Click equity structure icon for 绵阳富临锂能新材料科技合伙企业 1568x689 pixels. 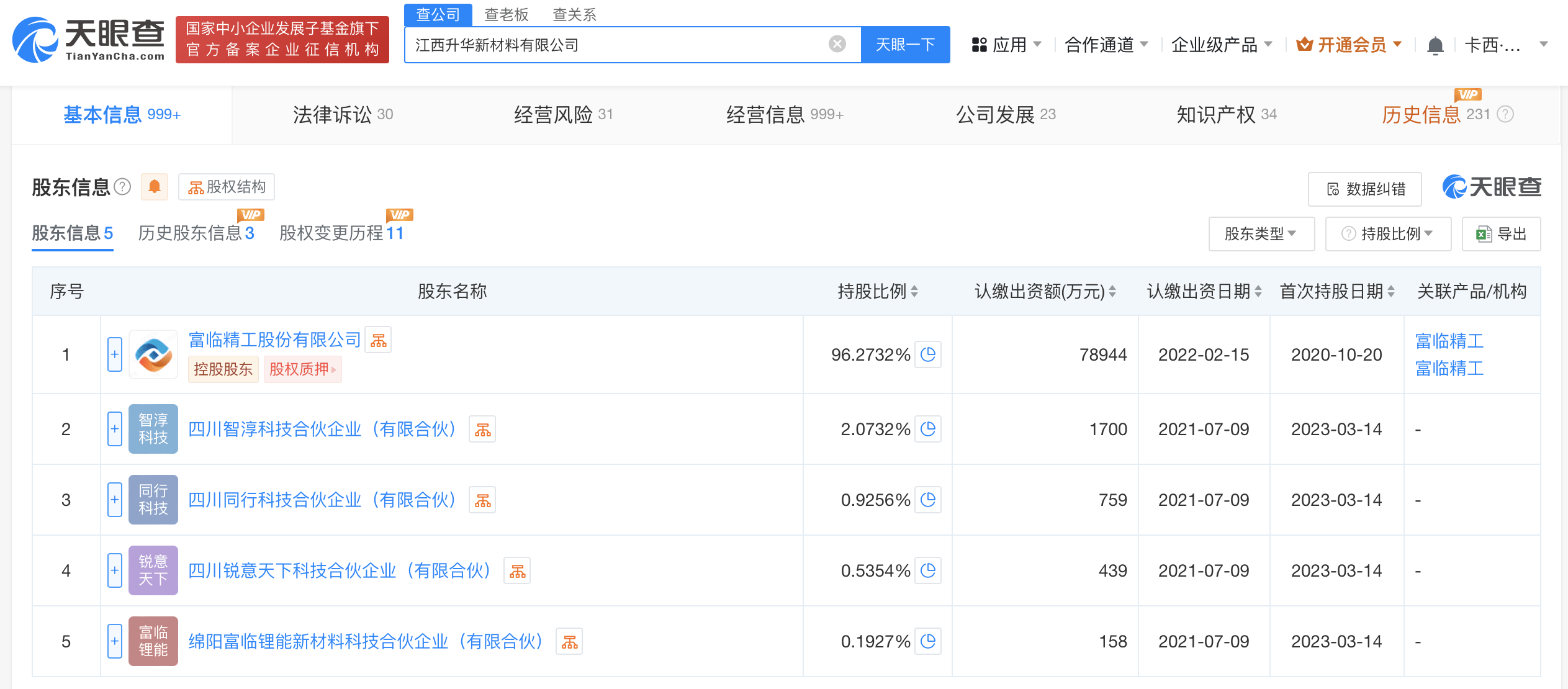569,642
